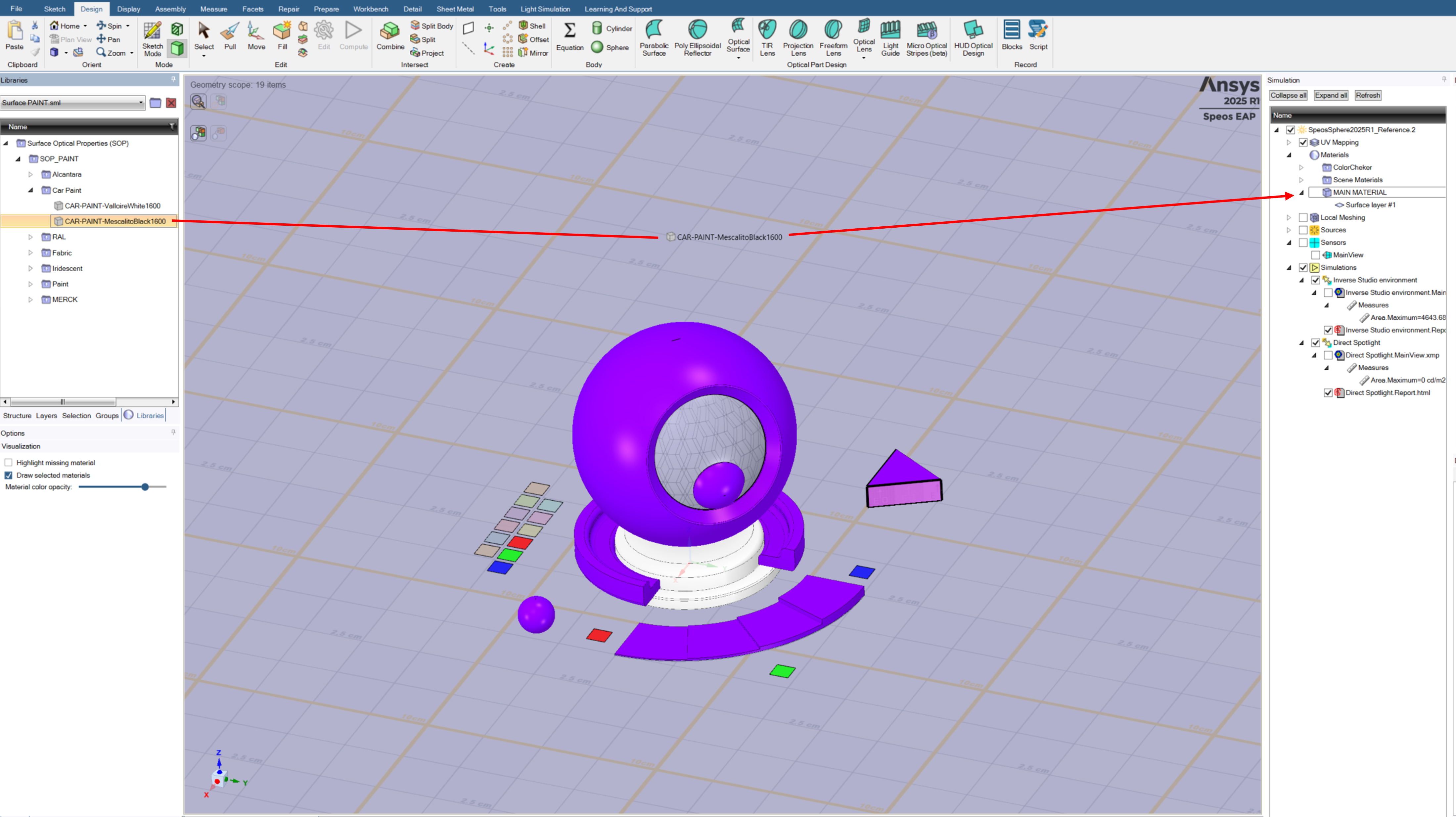
Task: Expand the Alcantara folder
Action: pos(30,175)
